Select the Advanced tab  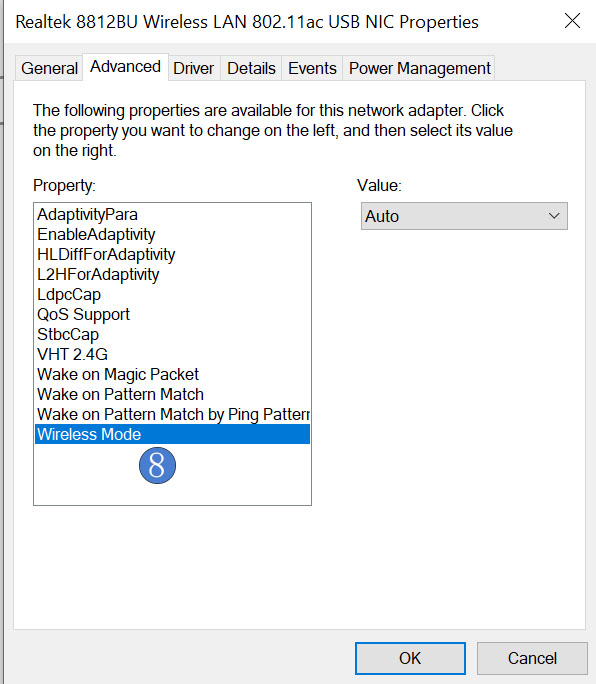tap(125, 67)
